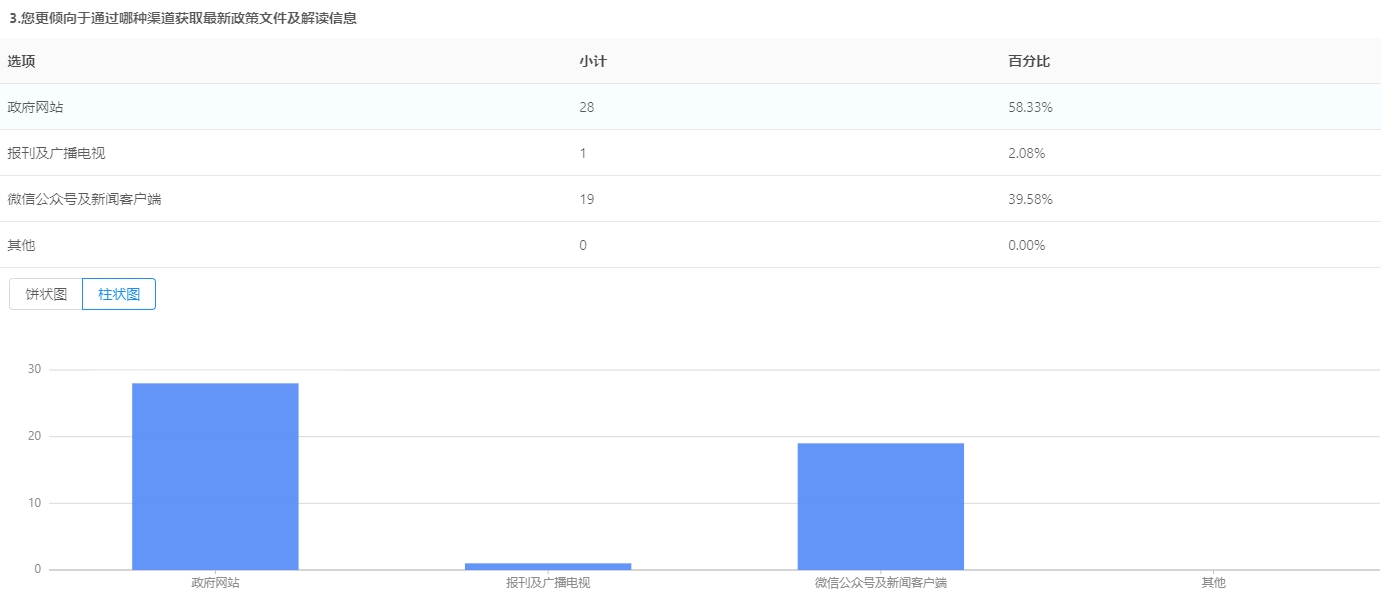Click the subtotal value 28 in table
Image resolution: width=1381 pixels, height=597 pixels.
[586, 107]
